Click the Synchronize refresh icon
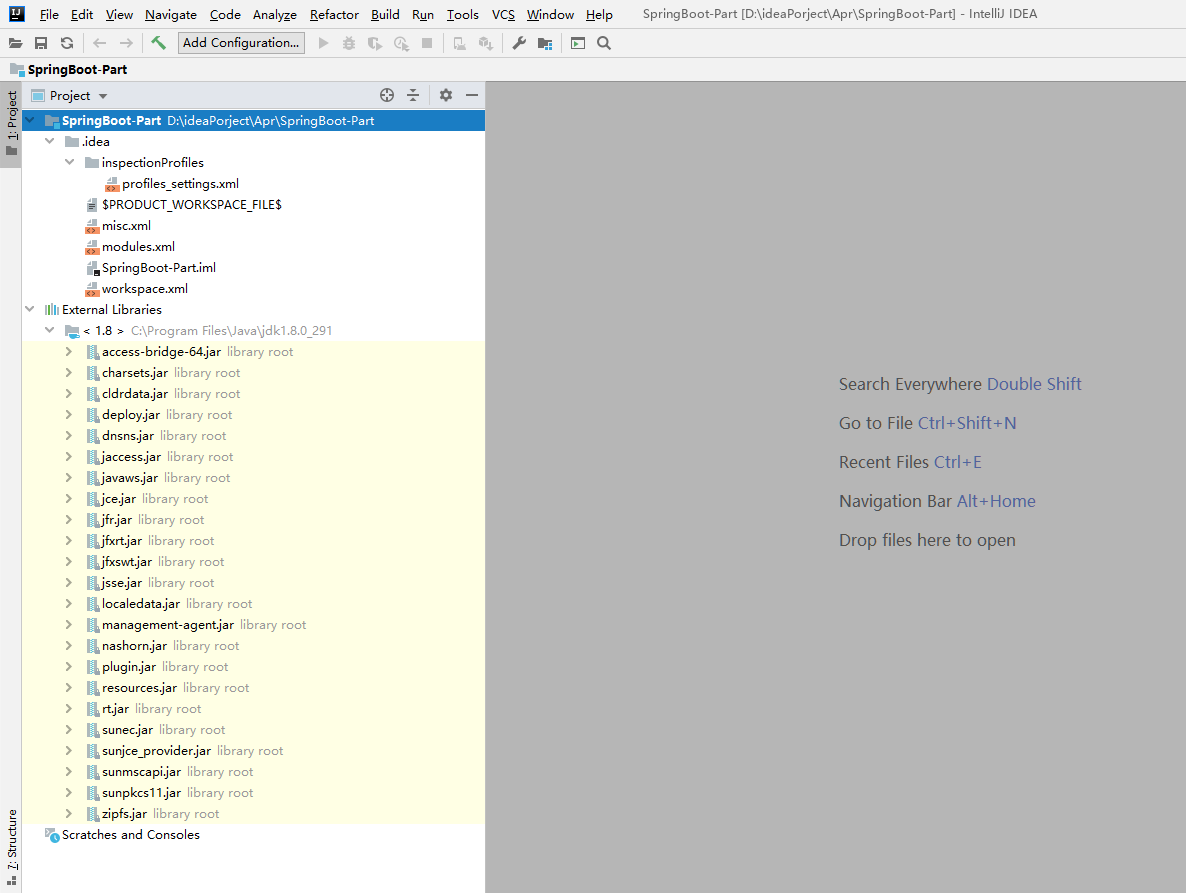The width and height of the screenshot is (1186, 893). coord(67,43)
